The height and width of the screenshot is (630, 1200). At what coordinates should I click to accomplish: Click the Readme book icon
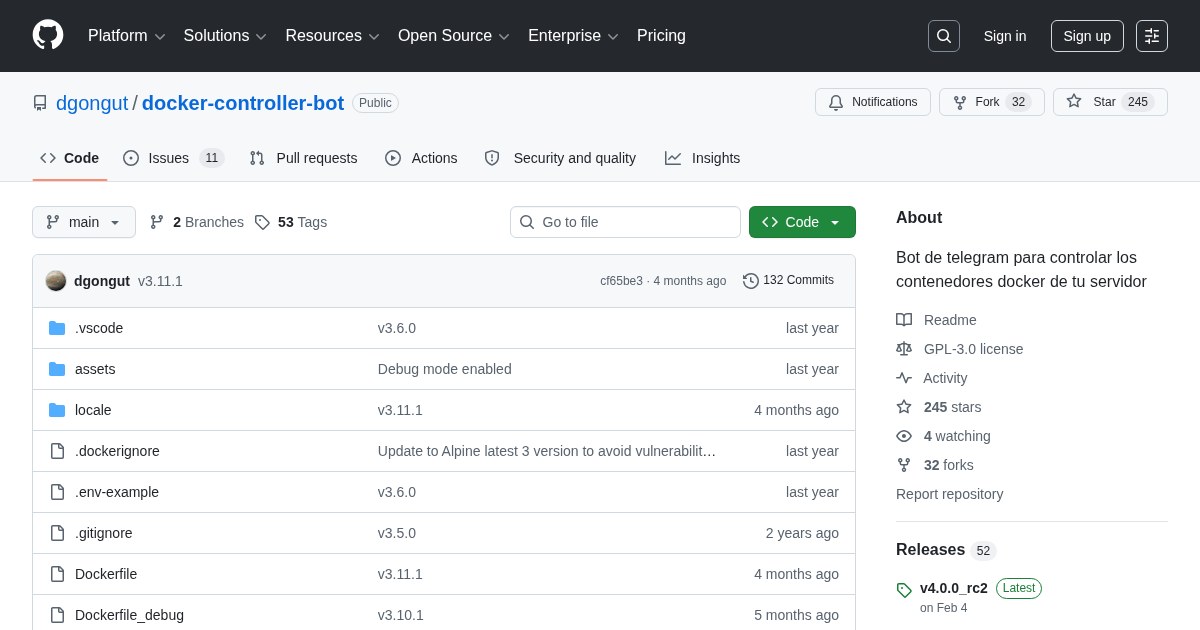[x=904, y=320]
